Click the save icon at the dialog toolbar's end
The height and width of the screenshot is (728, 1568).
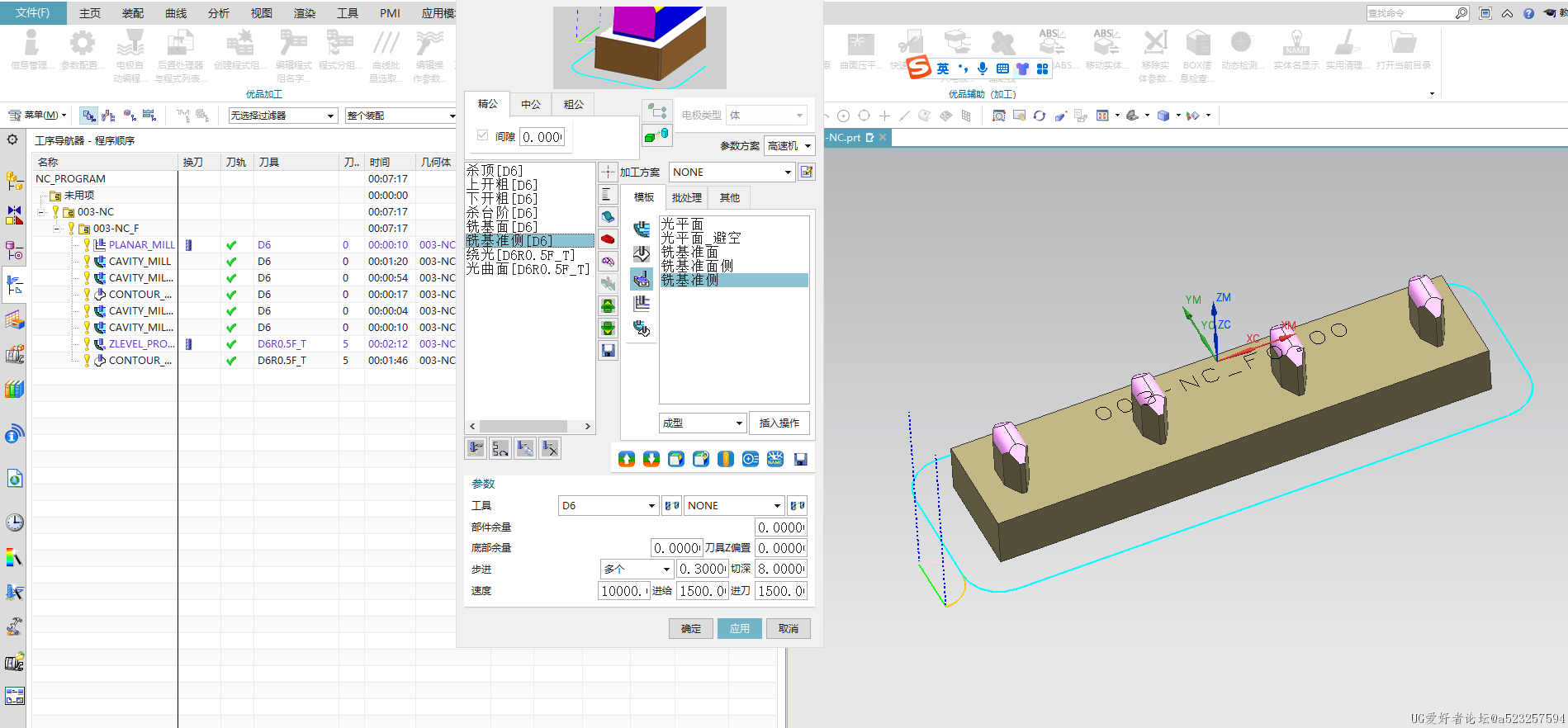point(800,459)
